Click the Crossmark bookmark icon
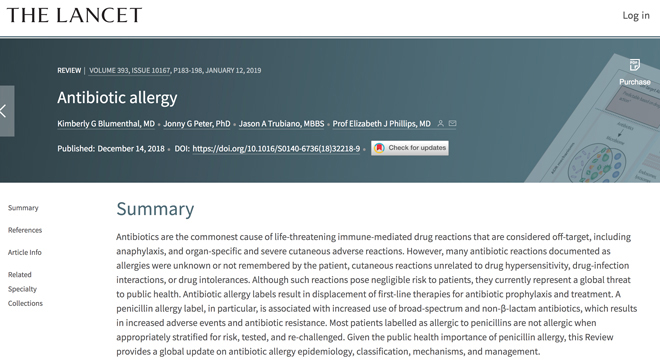The height and width of the screenshot is (363, 660). tap(379, 148)
